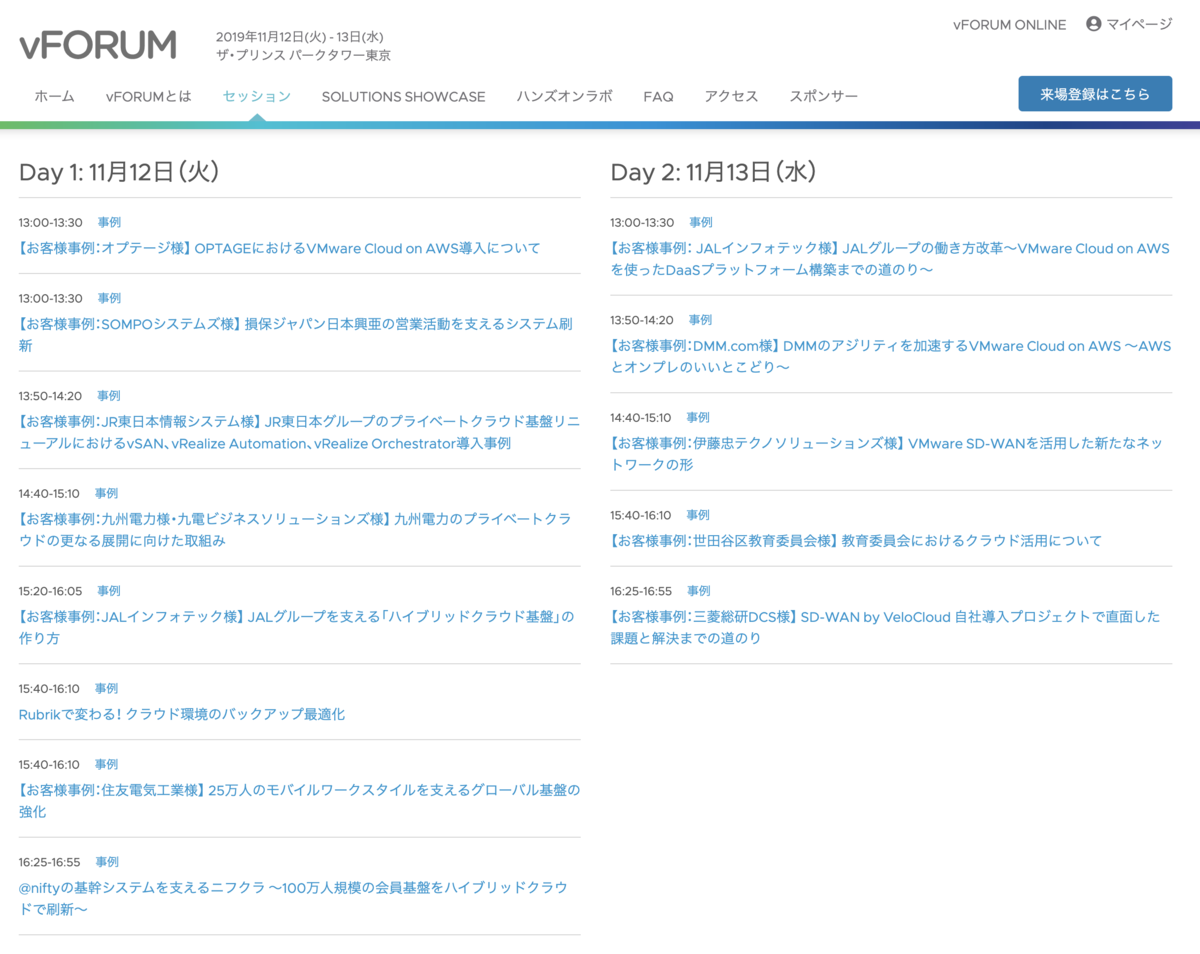
Task: Click the 2019年11月12日(火) - 13日(水) date text
Action: (x=300, y=37)
